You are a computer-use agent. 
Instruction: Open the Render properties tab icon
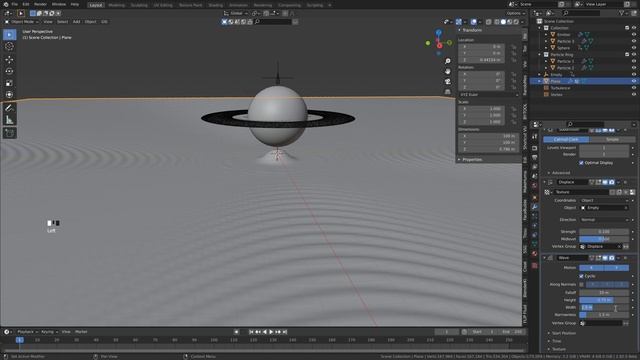(x=535, y=148)
